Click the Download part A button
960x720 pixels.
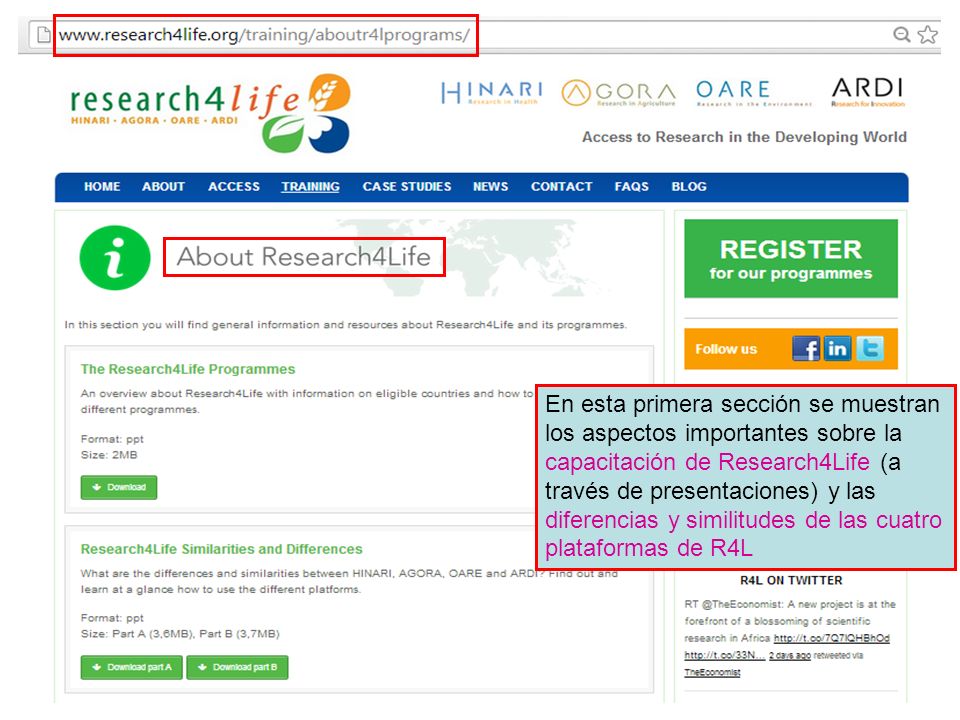click(x=132, y=667)
